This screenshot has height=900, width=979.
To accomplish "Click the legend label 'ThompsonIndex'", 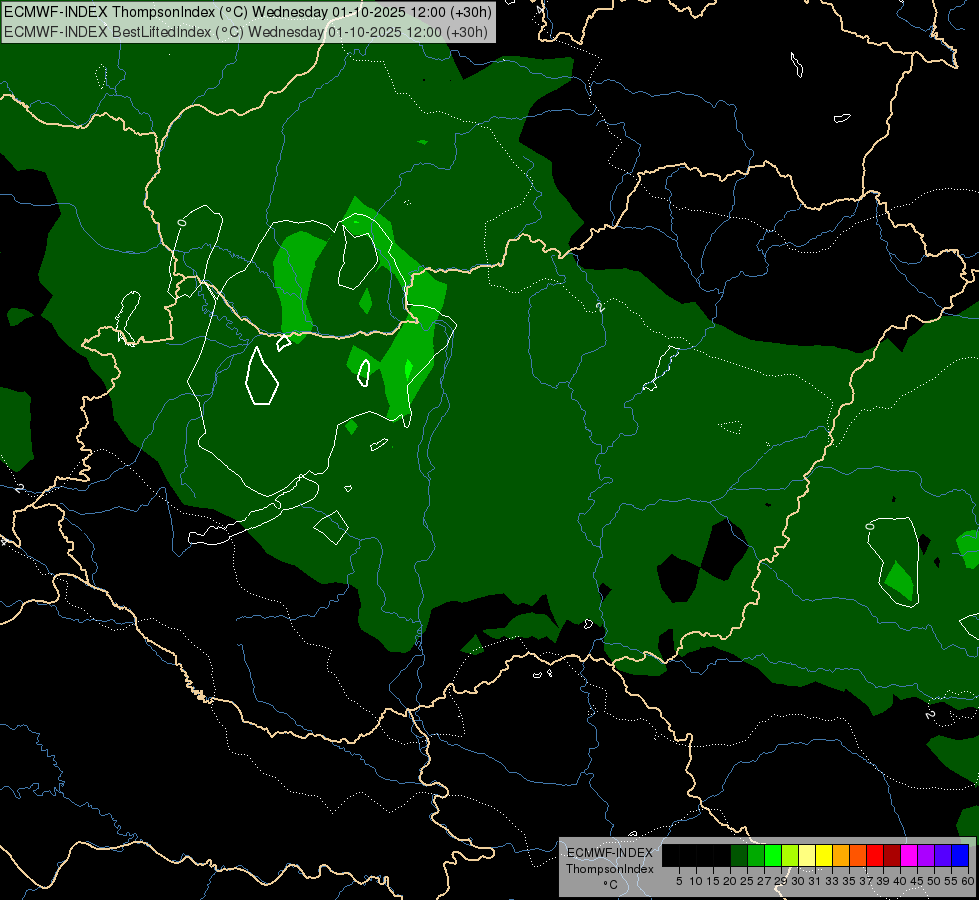I will click(609, 869).
